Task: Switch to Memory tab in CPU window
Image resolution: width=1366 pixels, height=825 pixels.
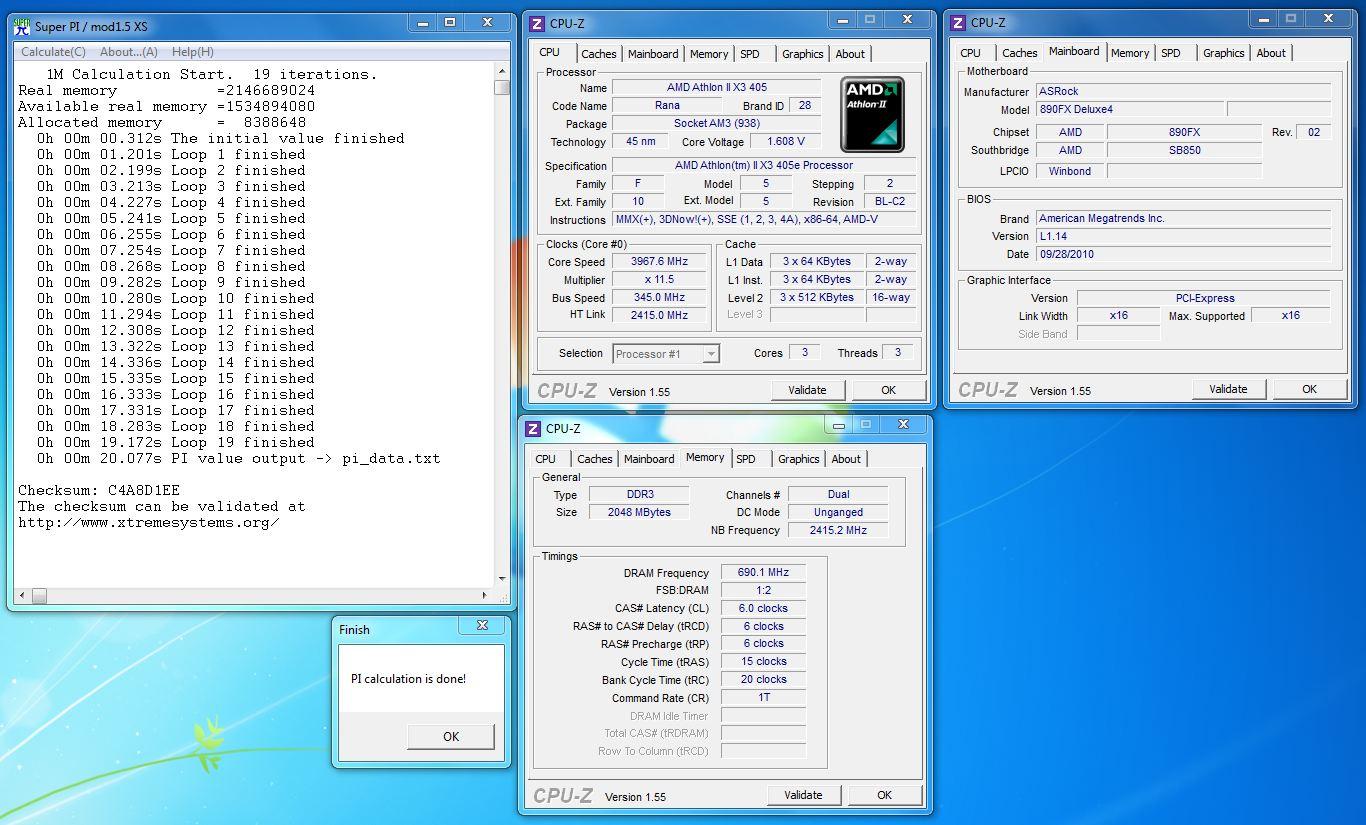Action: [x=708, y=54]
